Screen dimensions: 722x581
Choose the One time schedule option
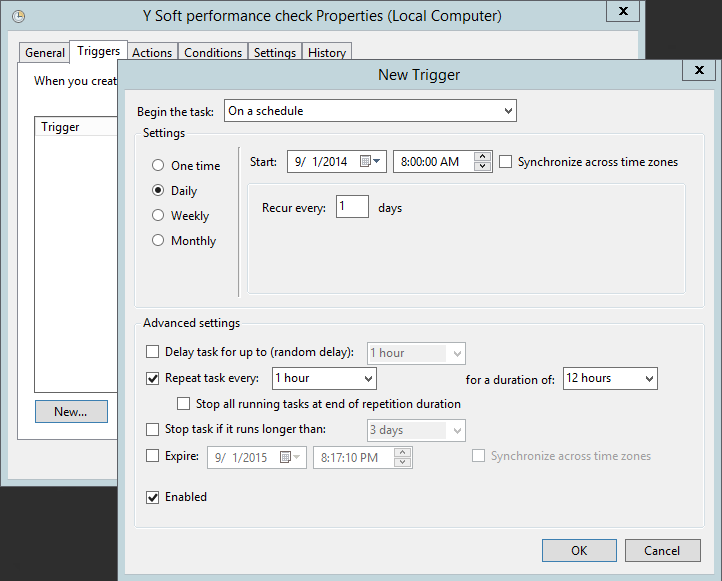[x=158, y=166]
